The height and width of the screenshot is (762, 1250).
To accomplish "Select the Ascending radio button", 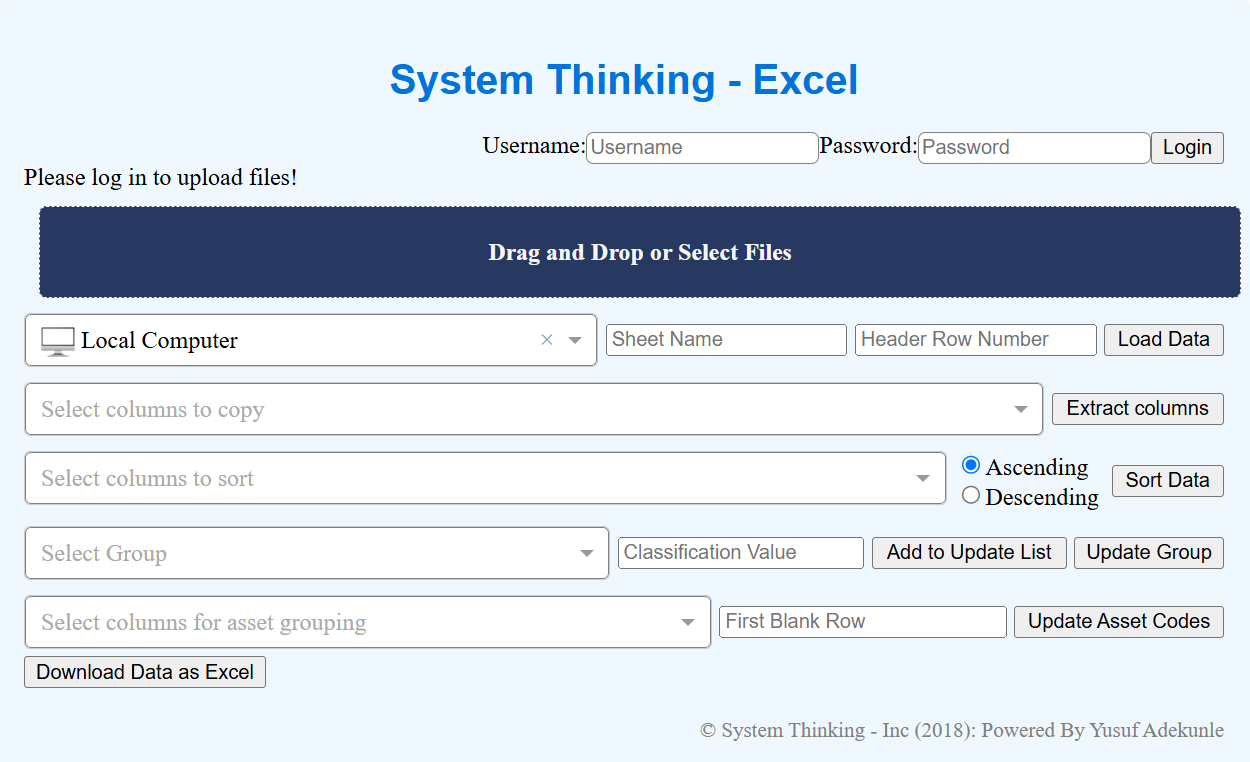I will [x=971, y=465].
